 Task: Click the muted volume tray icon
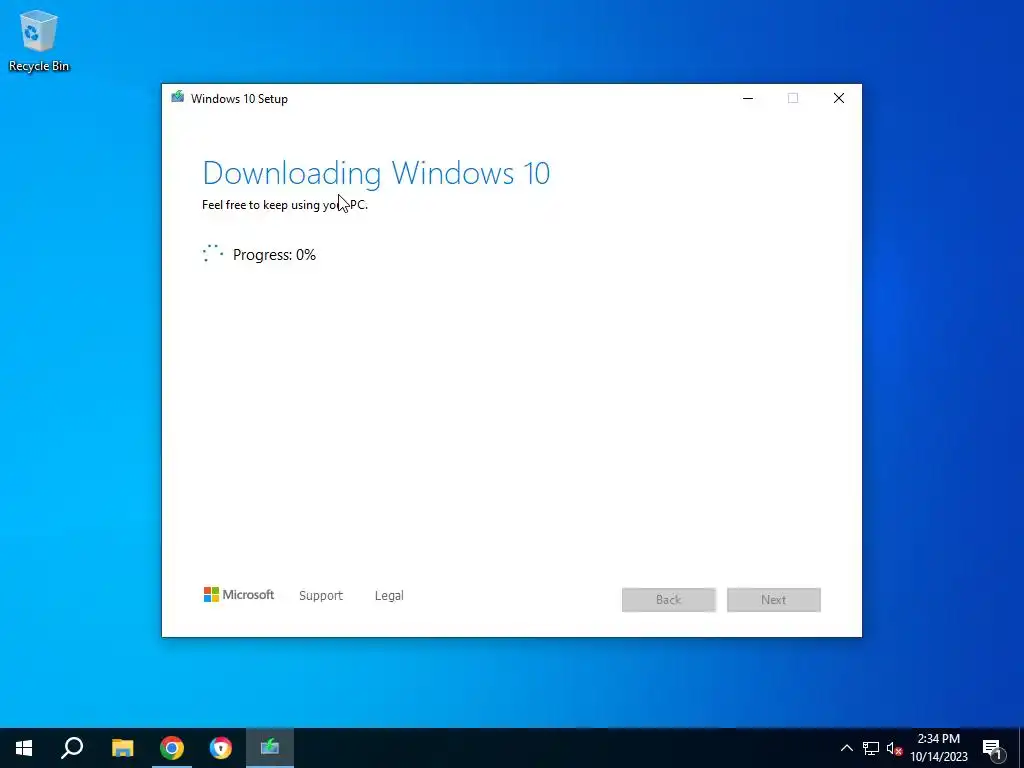click(x=894, y=748)
